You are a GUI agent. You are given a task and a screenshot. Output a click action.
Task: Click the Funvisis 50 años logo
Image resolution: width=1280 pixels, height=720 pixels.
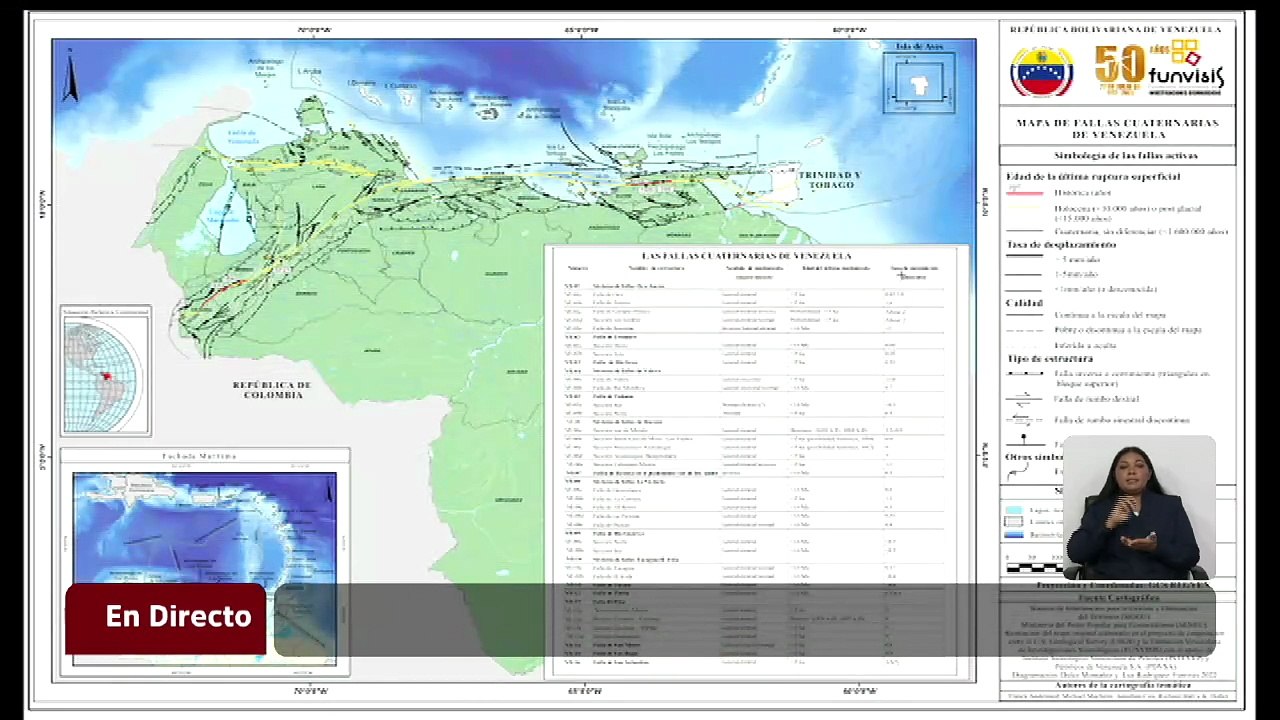click(x=1158, y=68)
